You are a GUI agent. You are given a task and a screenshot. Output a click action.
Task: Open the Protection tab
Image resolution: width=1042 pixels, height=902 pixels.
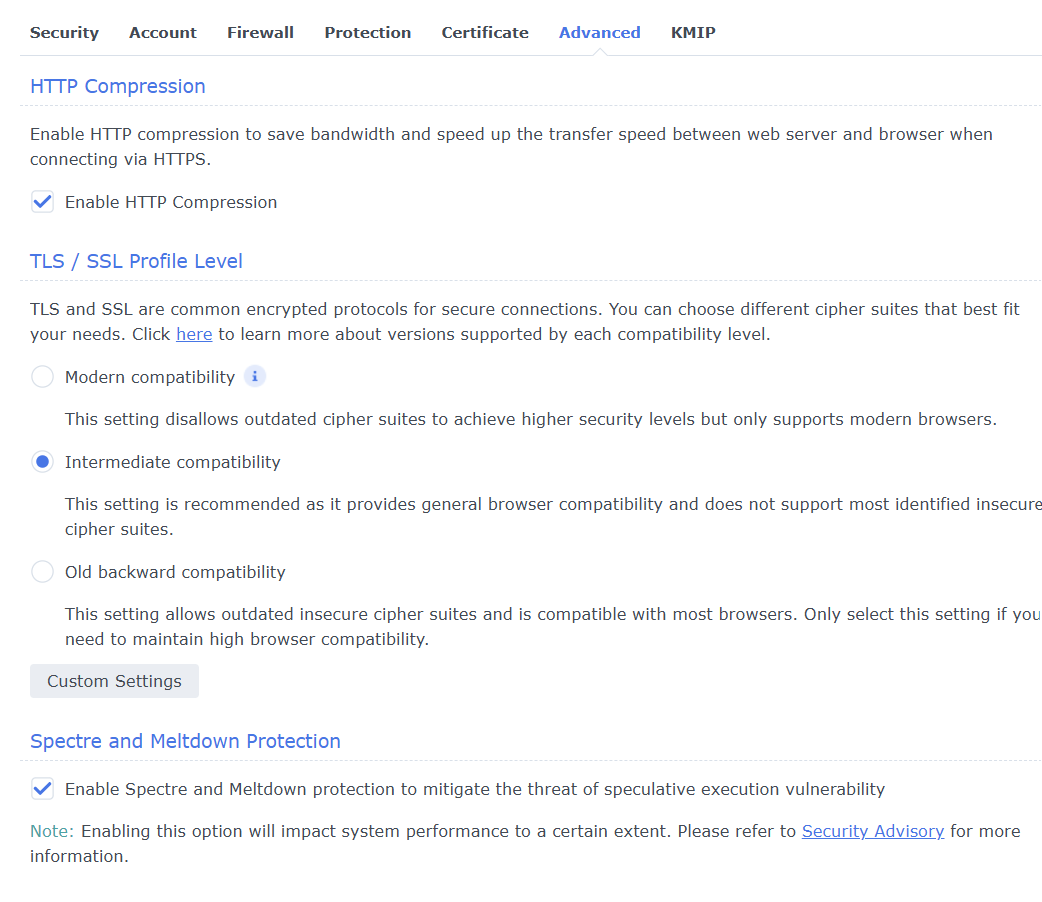click(x=367, y=33)
